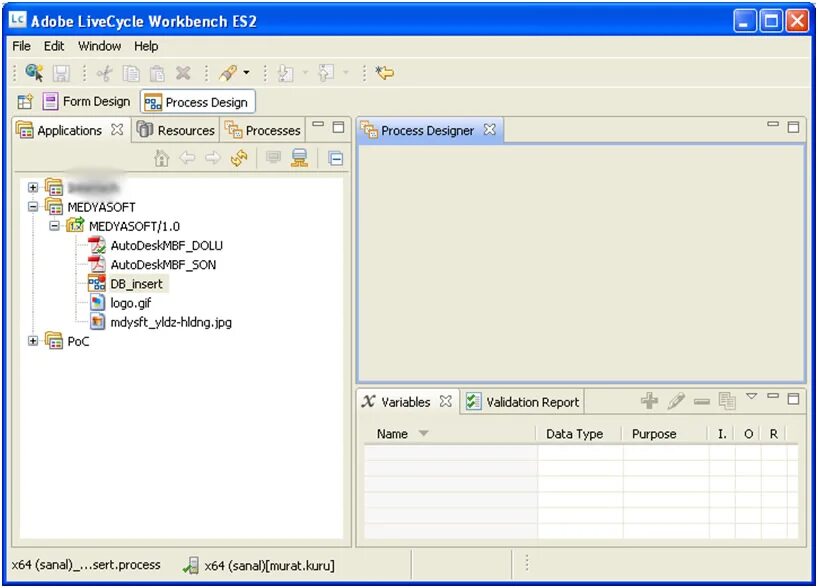Maximize the Process Designer panel
The image size is (818, 588).
tap(793, 127)
